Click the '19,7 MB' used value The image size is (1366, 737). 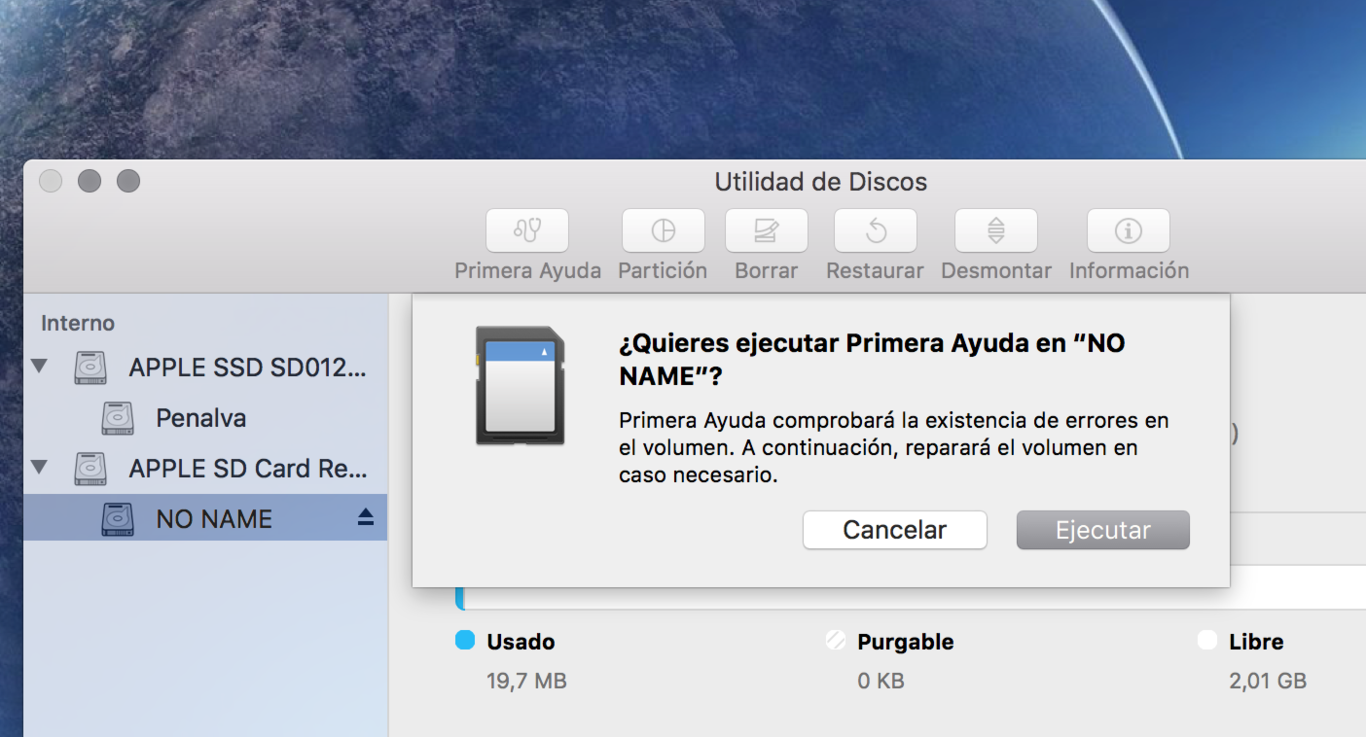point(527,682)
